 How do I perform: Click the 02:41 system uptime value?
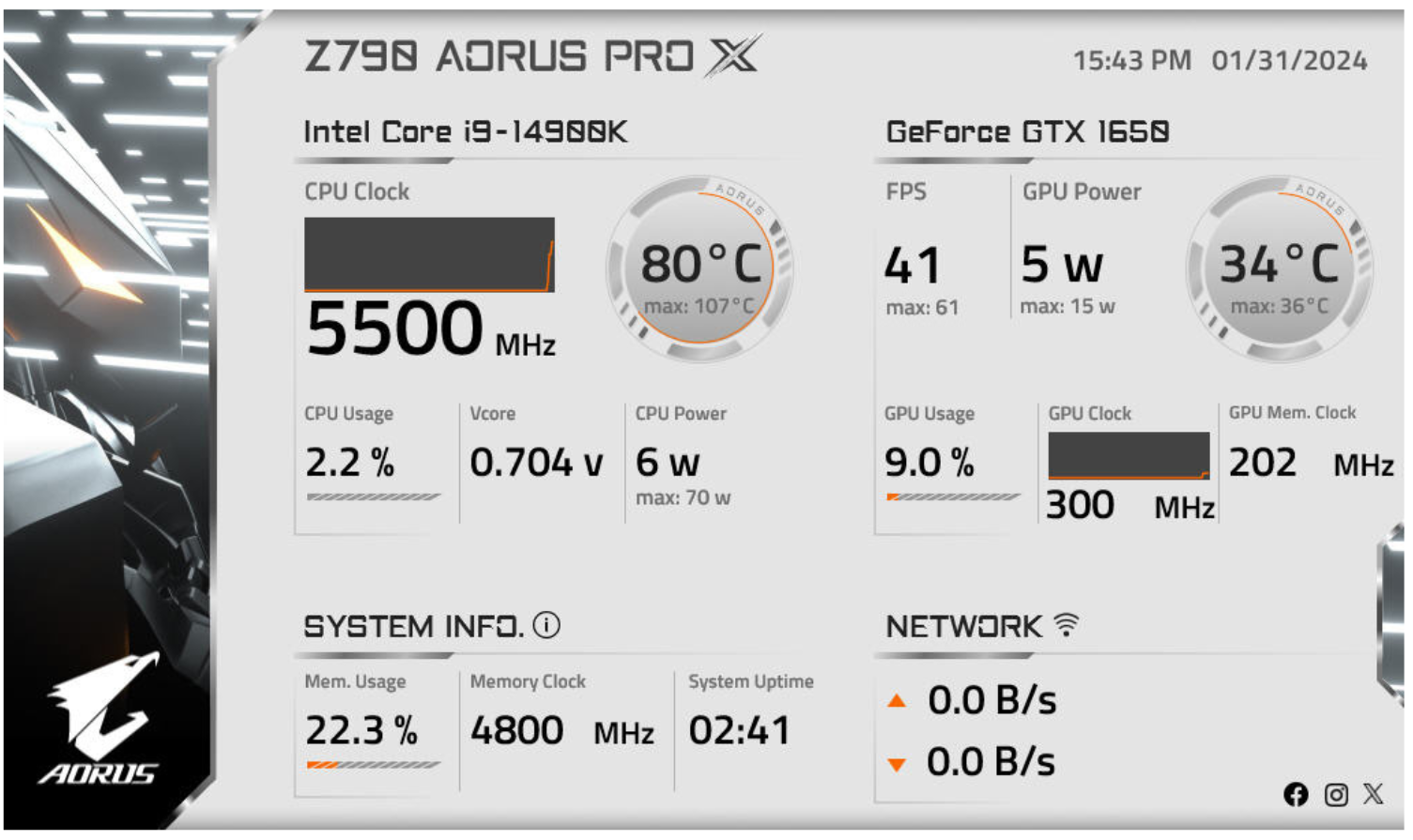[x=739, y=731]
